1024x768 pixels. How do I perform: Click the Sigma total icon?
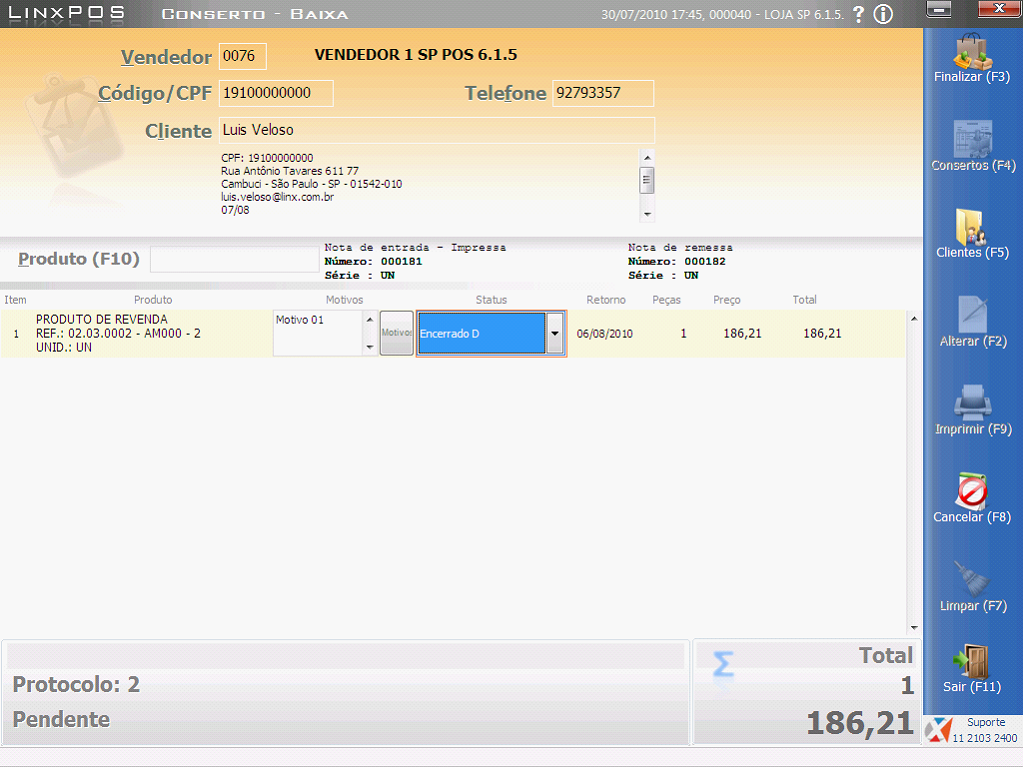723,664
